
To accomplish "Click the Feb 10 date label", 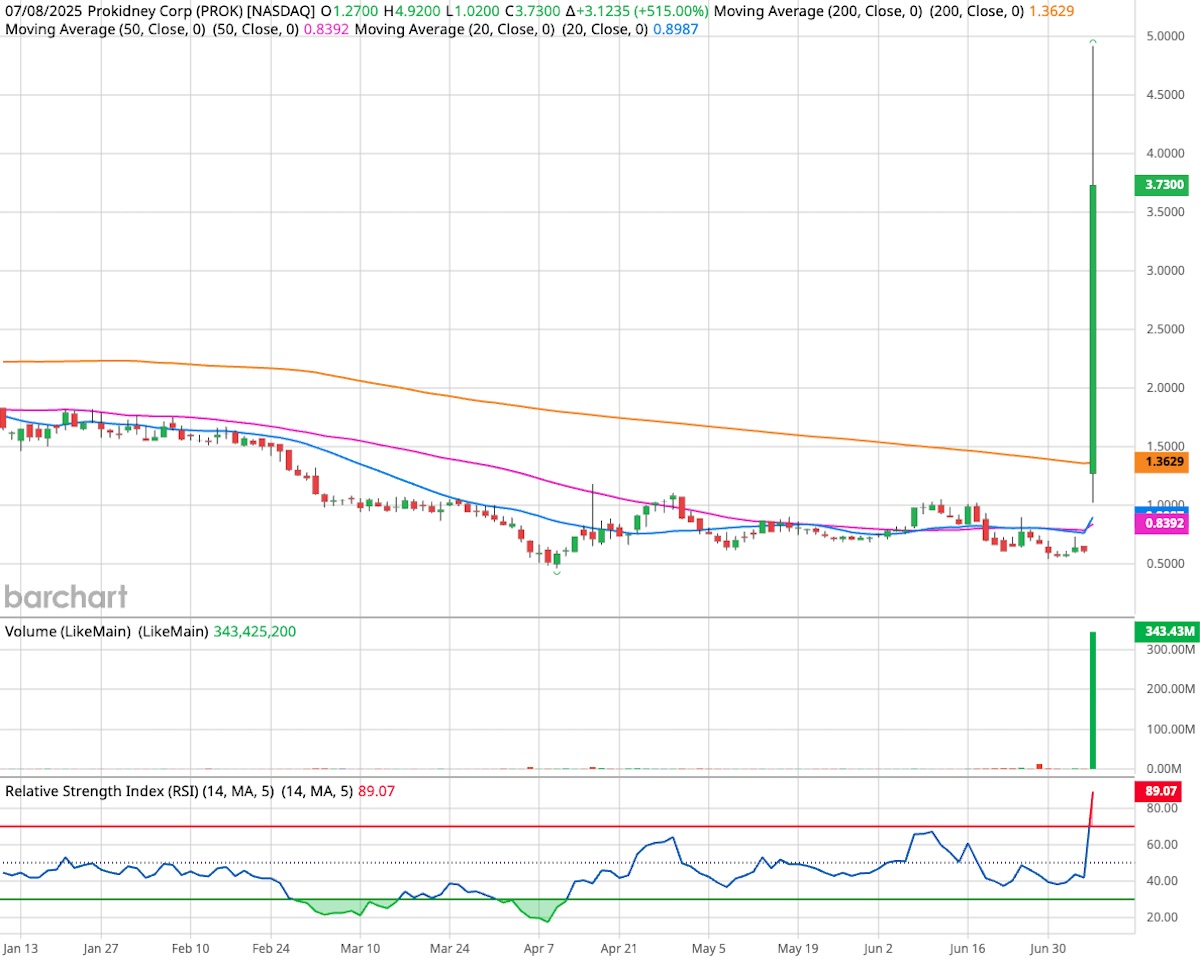I will (x=190, y=947).
